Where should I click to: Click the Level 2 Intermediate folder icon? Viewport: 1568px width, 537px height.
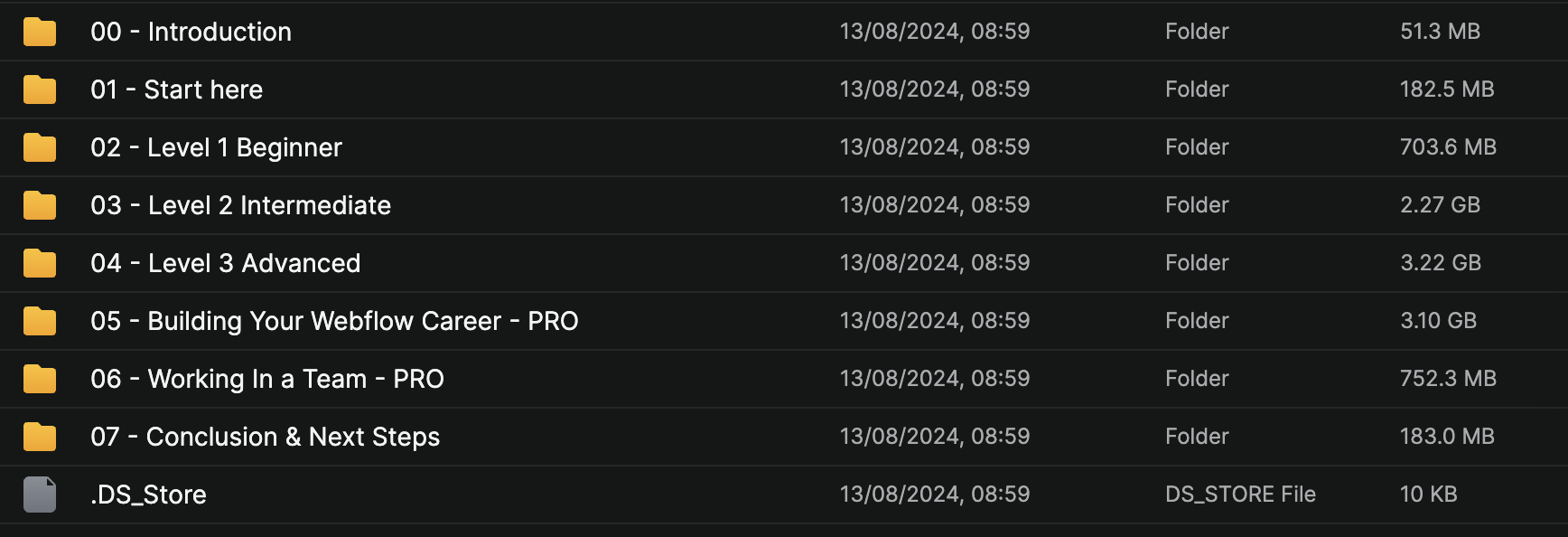point(40,205)
